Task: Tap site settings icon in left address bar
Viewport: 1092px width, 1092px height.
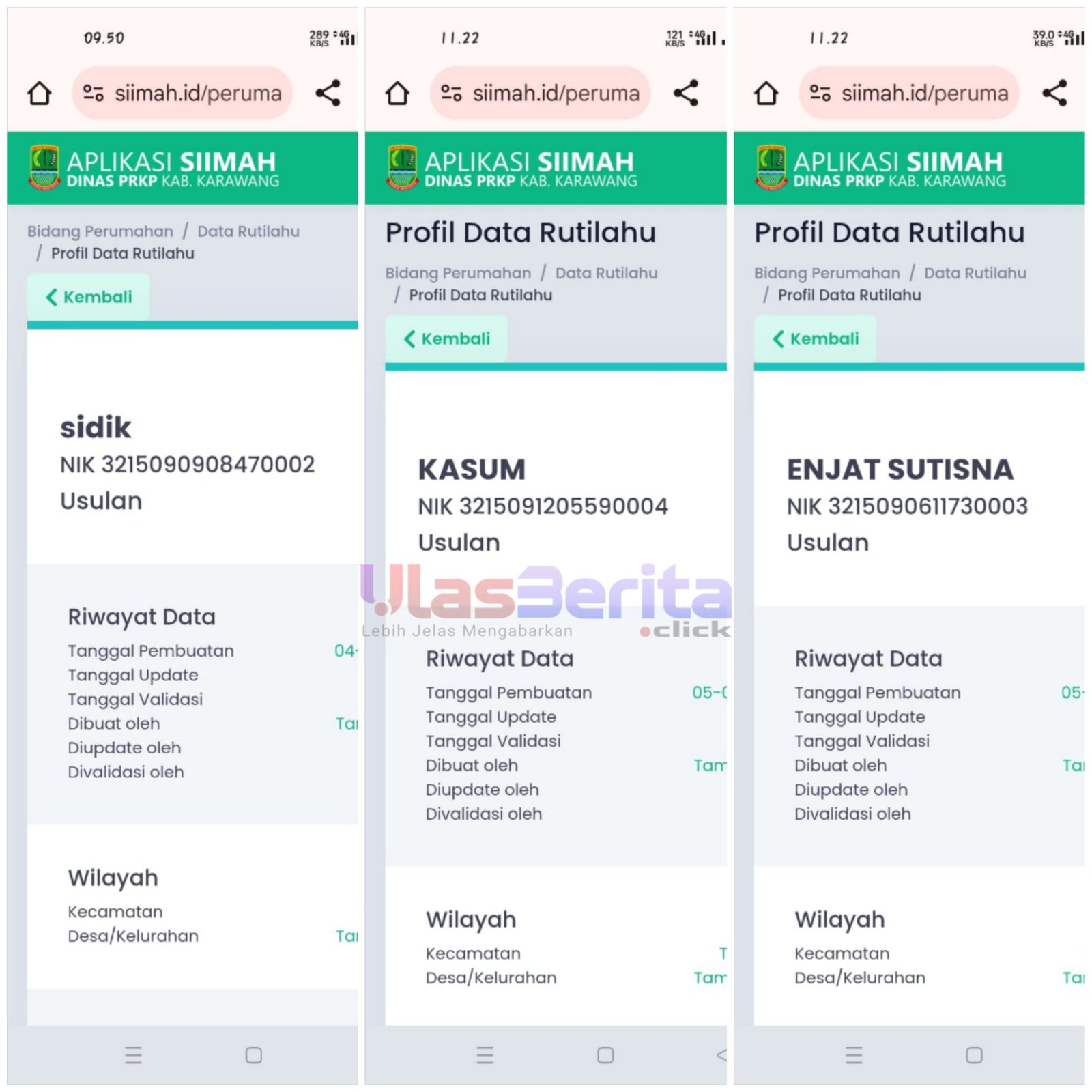Action: pos(93,93)
